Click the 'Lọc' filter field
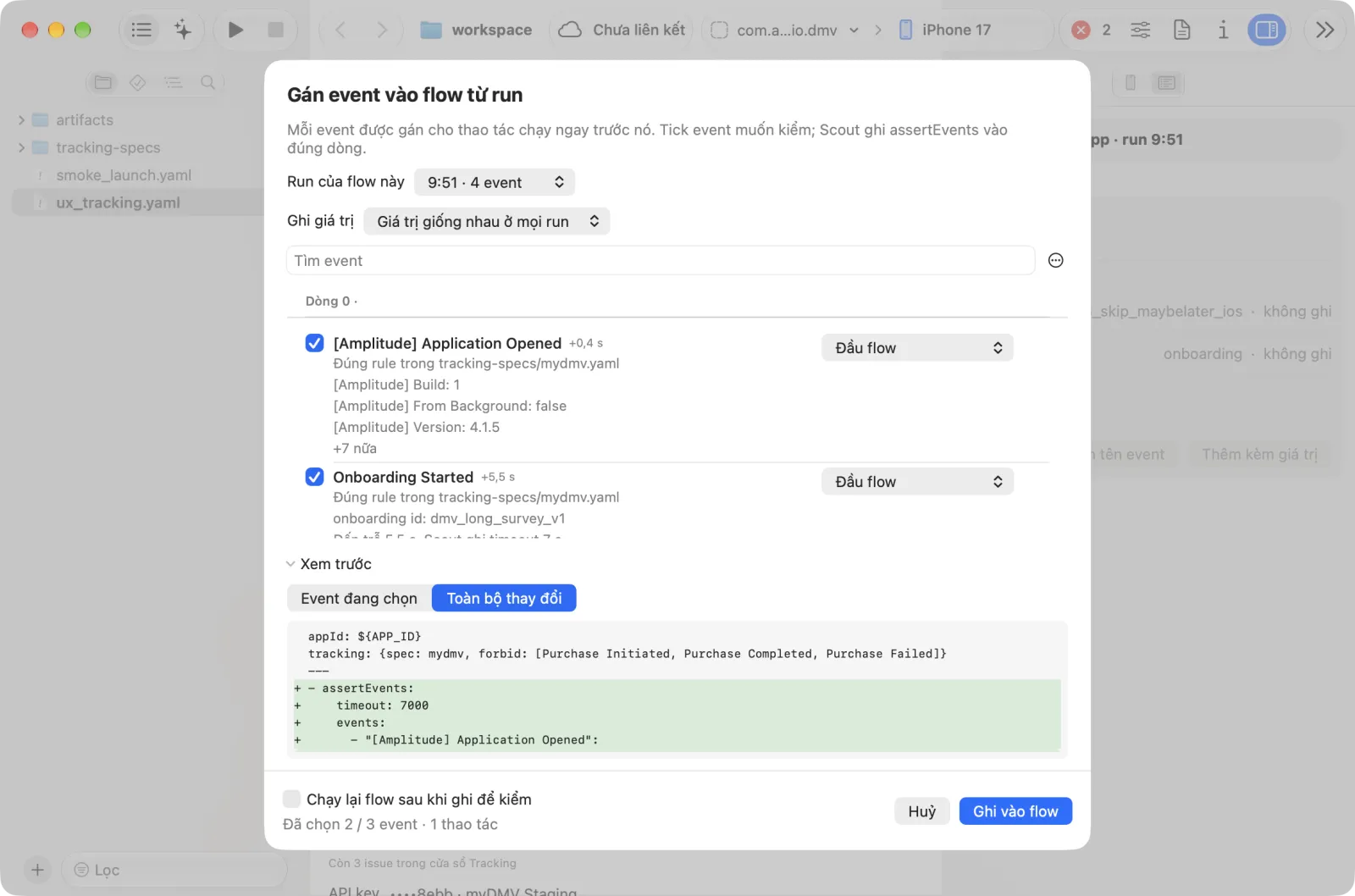1355x896 pixels. click(174, 870)
